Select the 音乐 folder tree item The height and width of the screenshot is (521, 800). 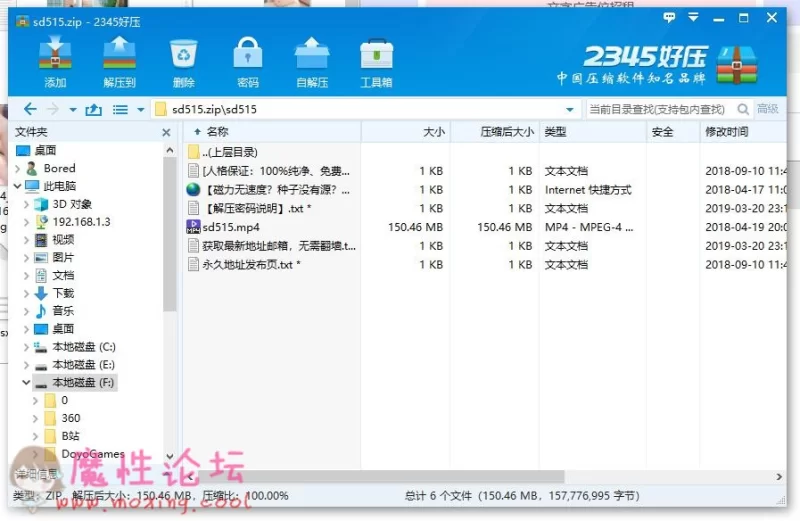click(x=63, y=311)
